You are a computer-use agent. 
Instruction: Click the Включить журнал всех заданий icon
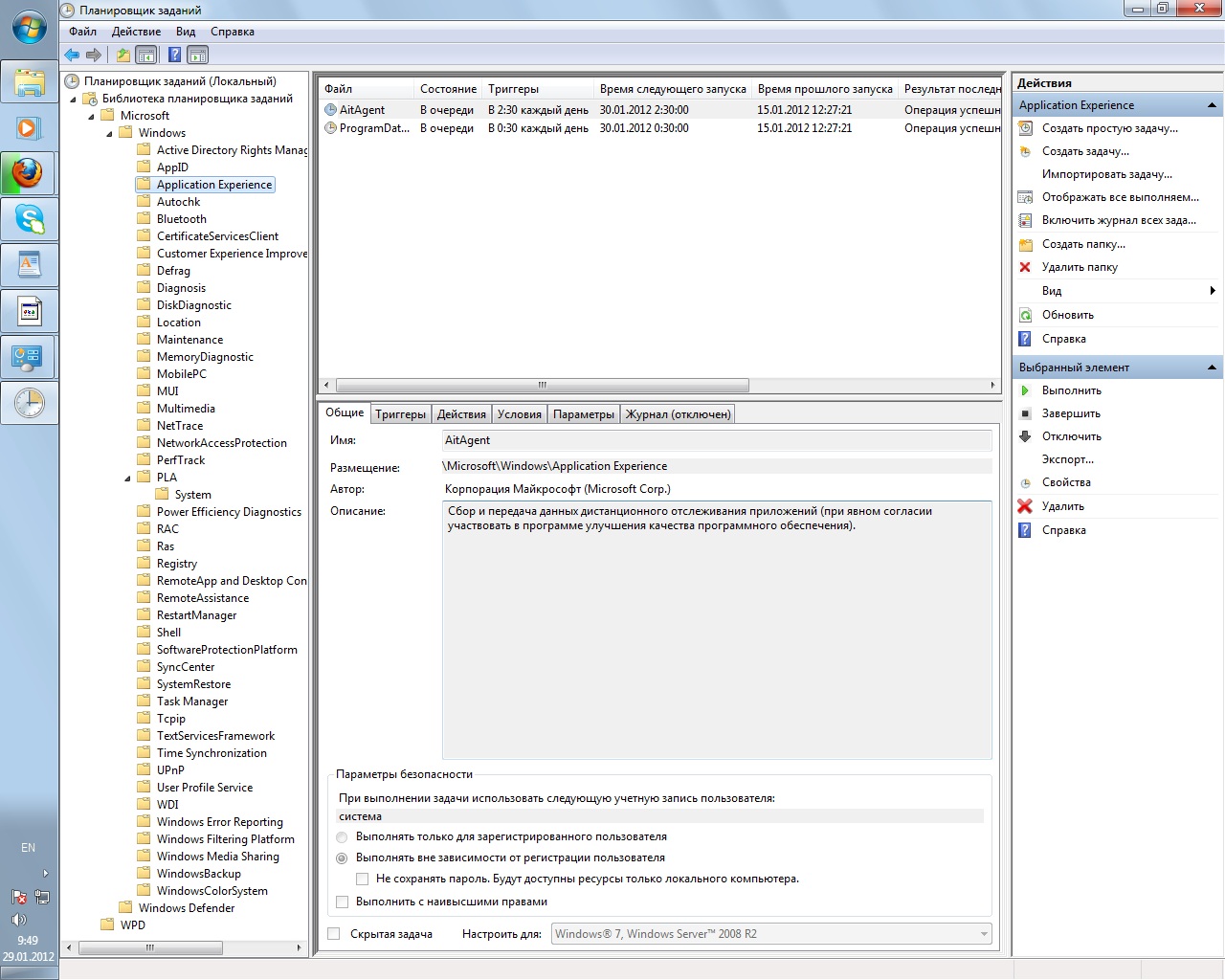coord(1025,220)
